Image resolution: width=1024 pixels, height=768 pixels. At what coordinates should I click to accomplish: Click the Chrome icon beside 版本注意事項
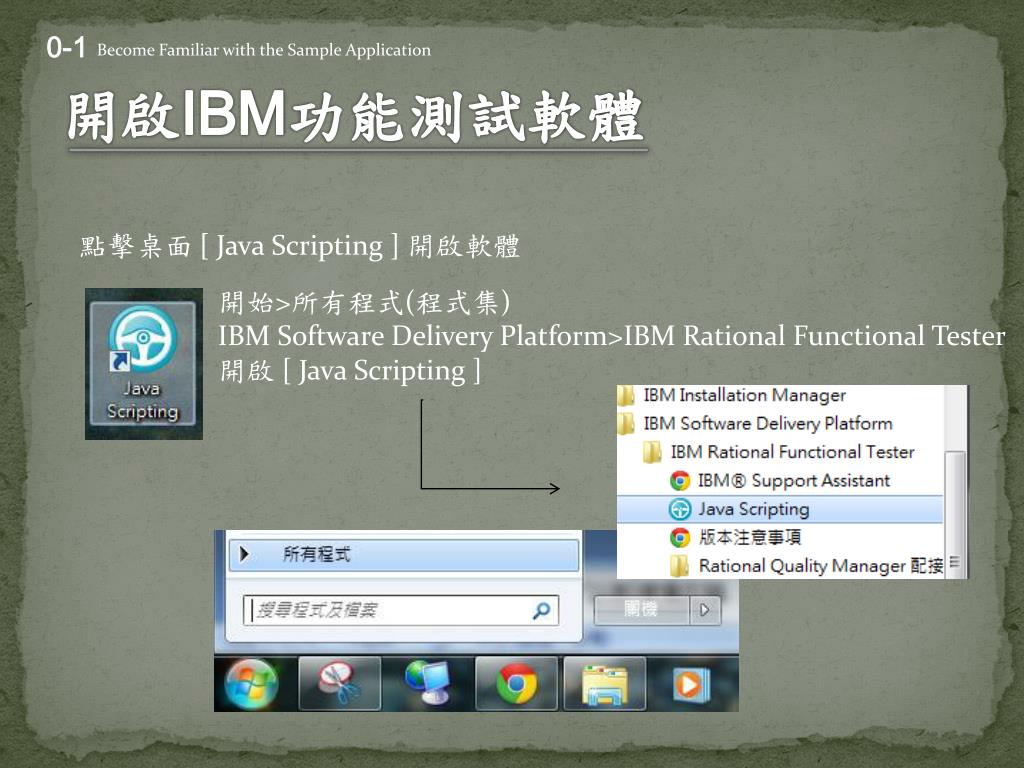[680, 537]
